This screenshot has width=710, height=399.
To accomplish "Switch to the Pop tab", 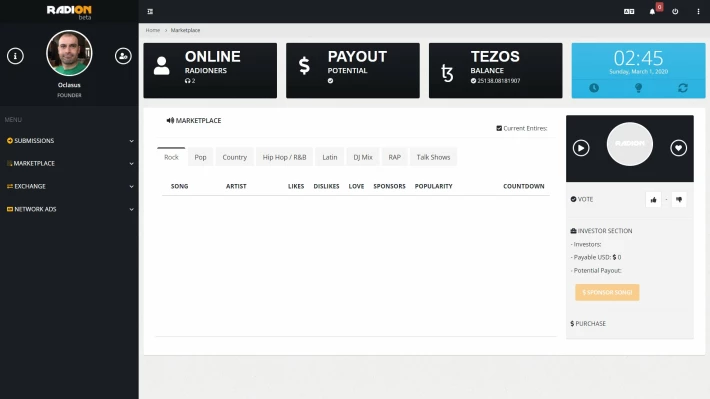I will point(200,157).
